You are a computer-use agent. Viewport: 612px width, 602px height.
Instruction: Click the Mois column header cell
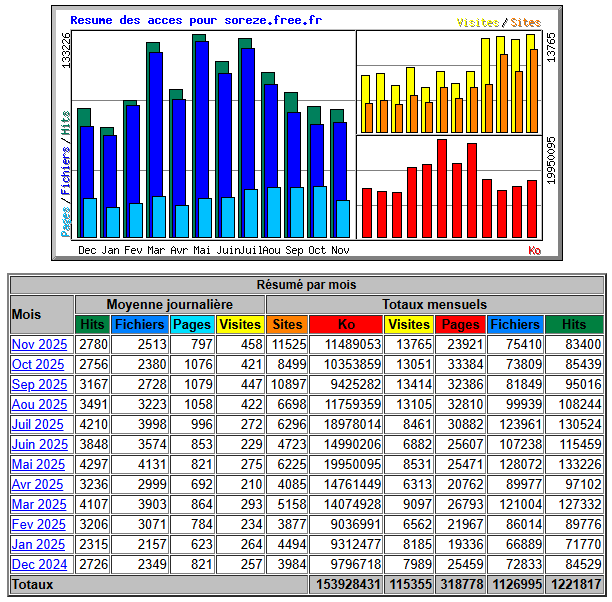pos(41,314)
